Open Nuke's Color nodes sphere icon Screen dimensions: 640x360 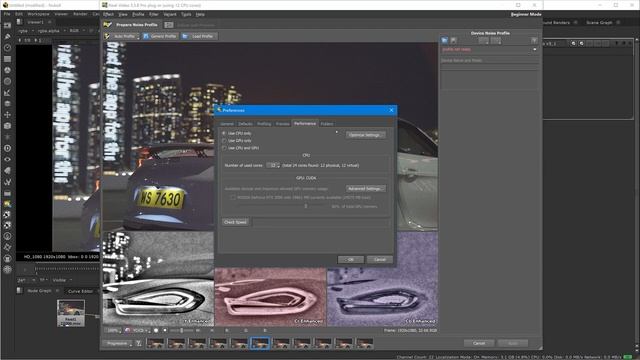click(7, 70)
